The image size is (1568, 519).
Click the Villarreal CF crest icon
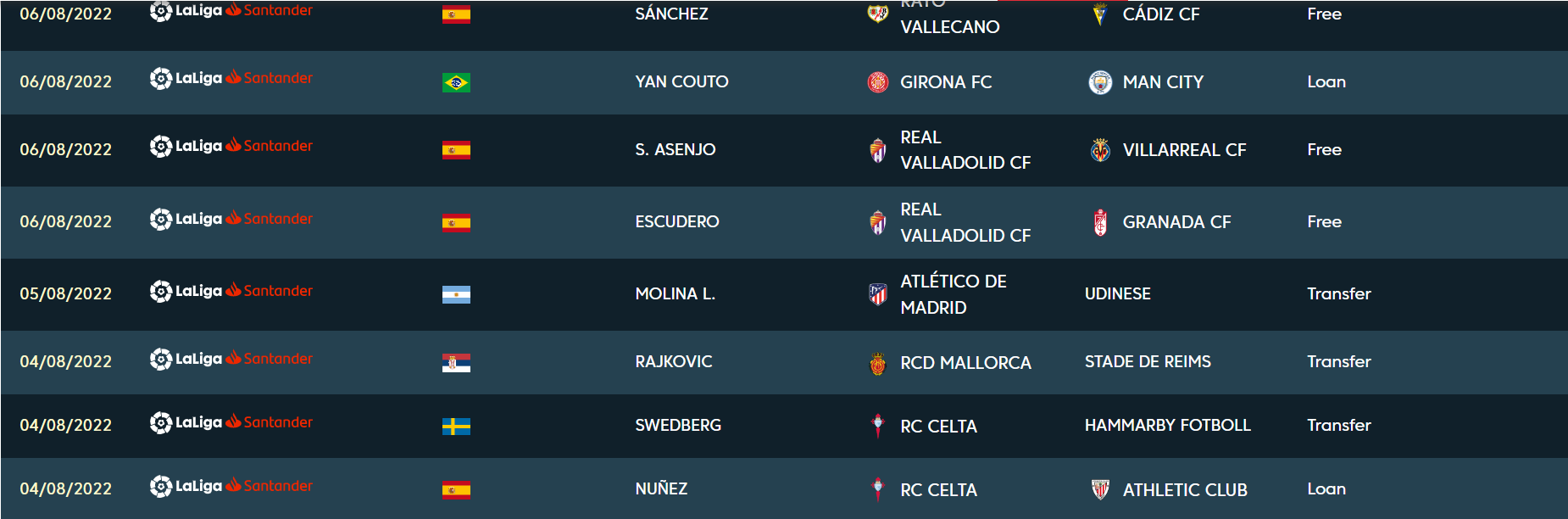[1100, 150]
